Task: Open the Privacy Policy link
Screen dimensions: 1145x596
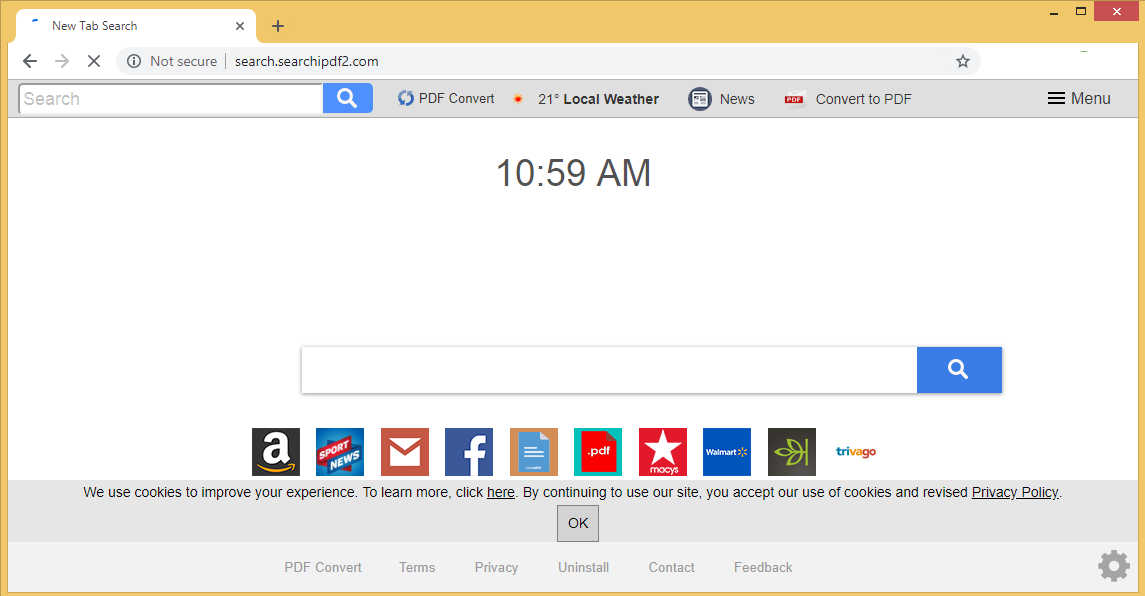Action: coord(1015,492)
